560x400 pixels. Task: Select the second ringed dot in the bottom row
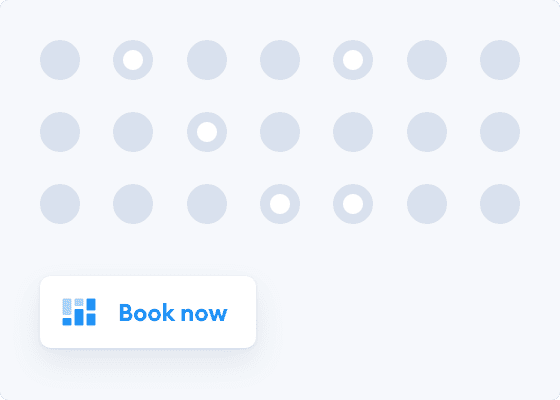click(x=353, y=204)
